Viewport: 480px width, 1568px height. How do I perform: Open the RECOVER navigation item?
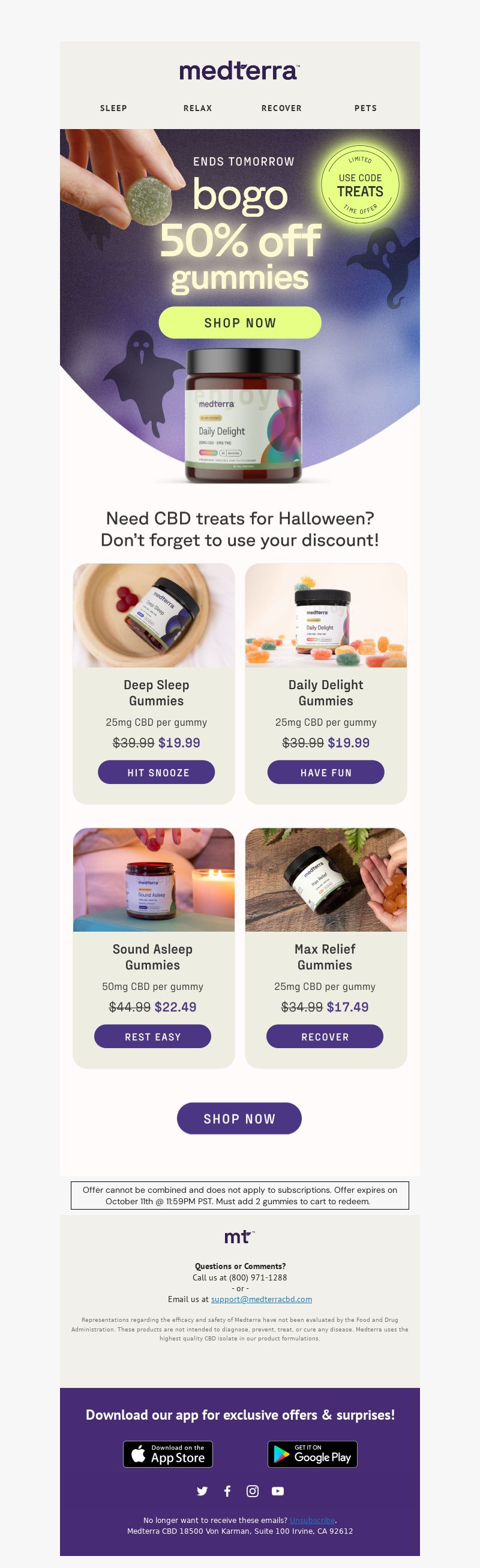[x=281, y=107]
